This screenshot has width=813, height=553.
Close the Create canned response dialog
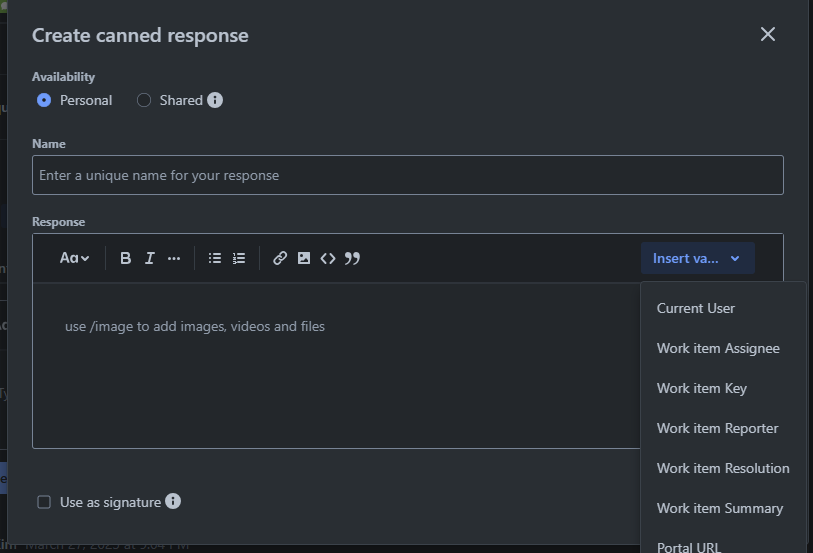point(768,34)
